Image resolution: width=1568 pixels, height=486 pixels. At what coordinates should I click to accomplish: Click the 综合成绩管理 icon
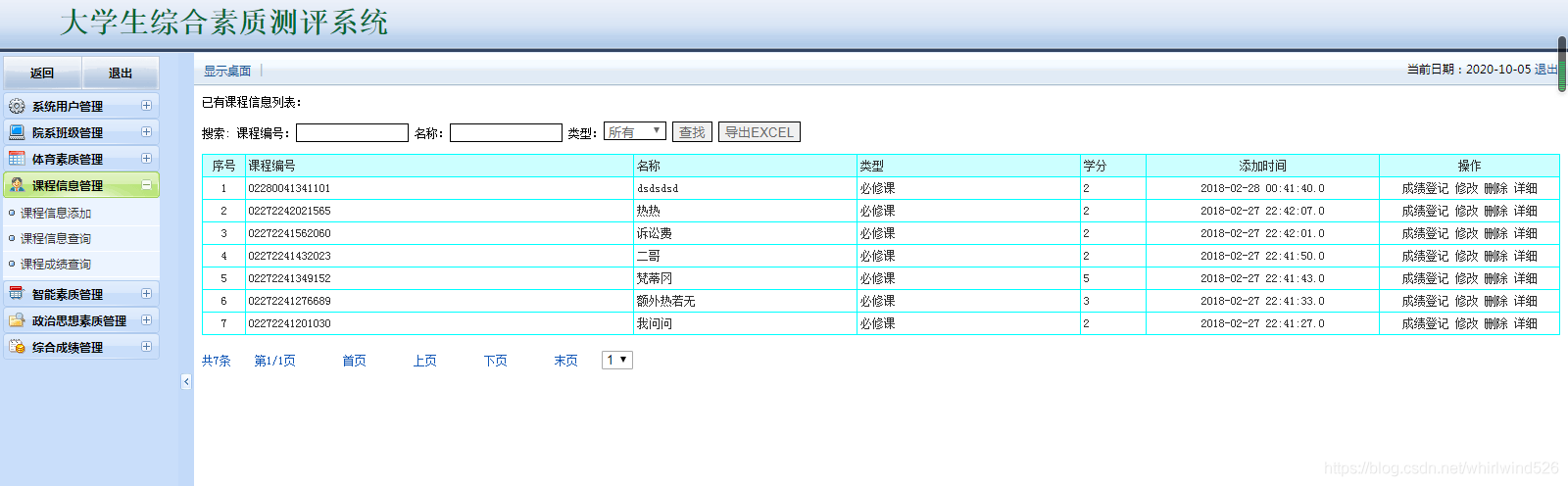coord(17,347)
